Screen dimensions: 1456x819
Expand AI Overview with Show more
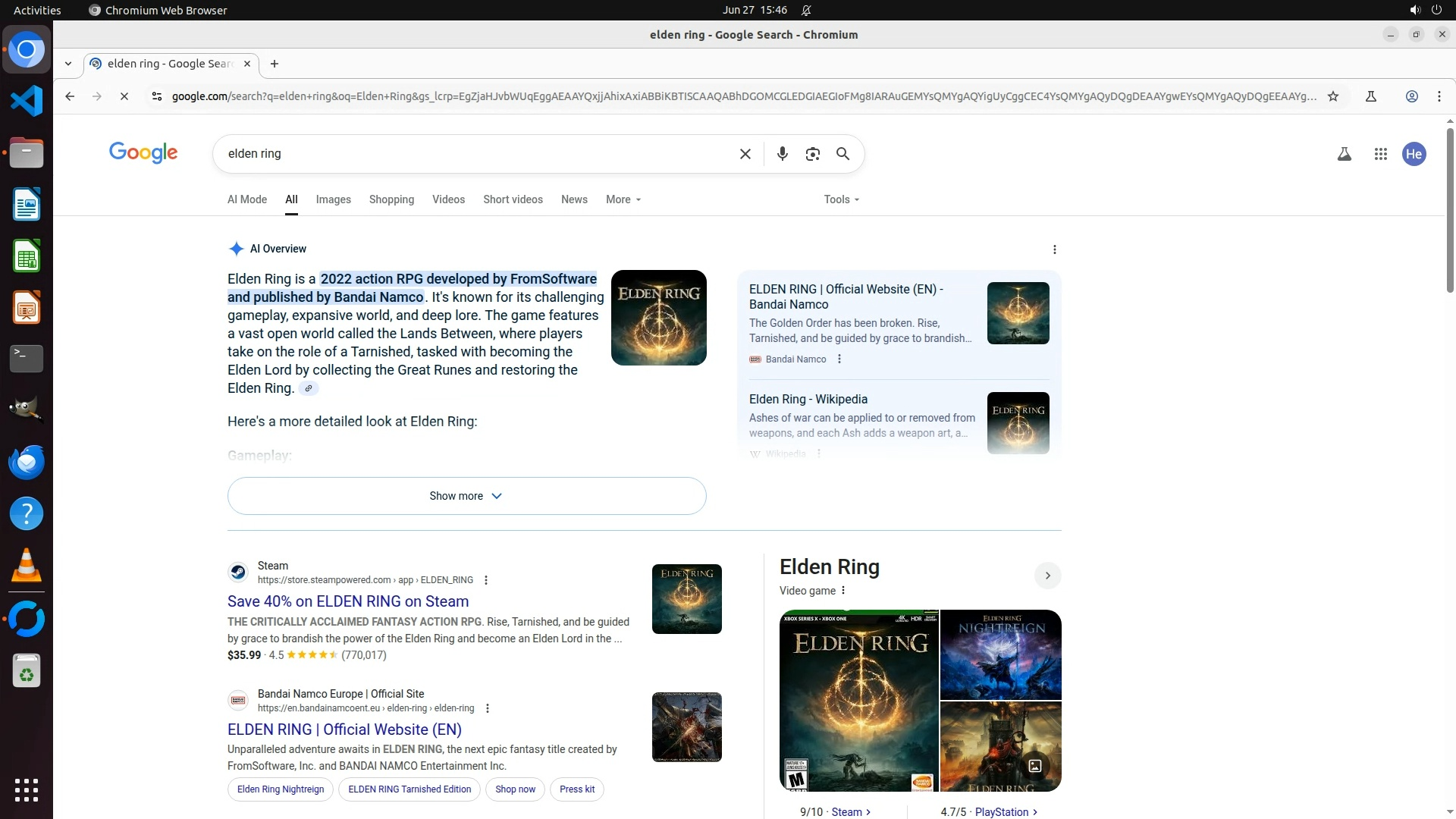point(466,496)
